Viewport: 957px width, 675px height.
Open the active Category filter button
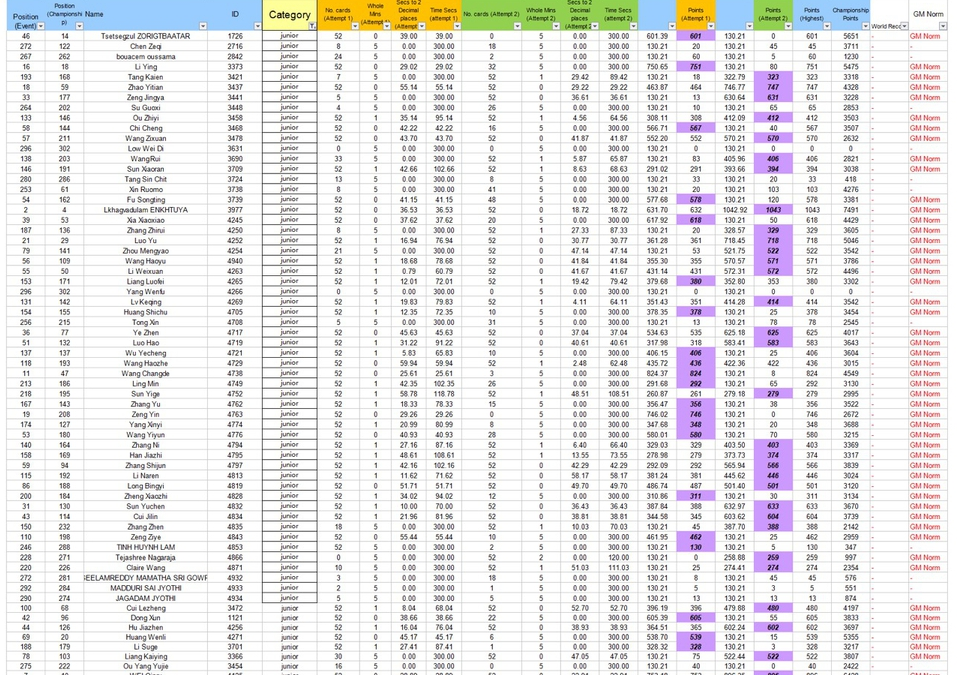[x=312, y=26]
